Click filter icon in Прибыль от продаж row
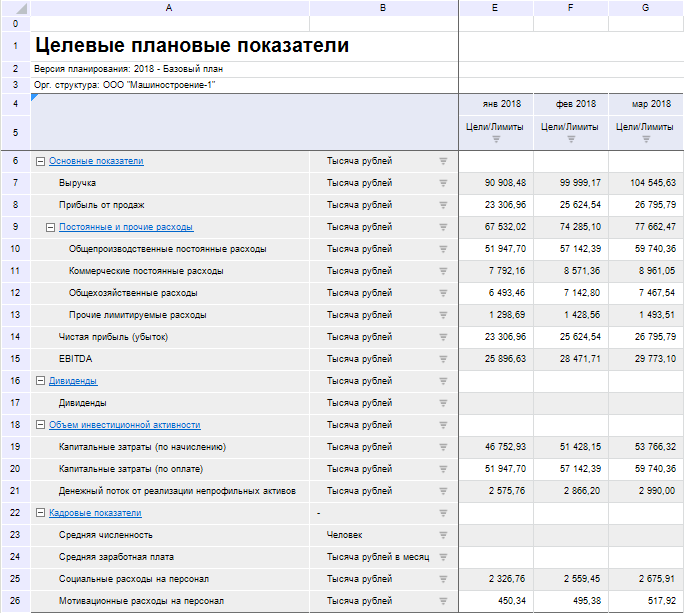 [443, 205]
